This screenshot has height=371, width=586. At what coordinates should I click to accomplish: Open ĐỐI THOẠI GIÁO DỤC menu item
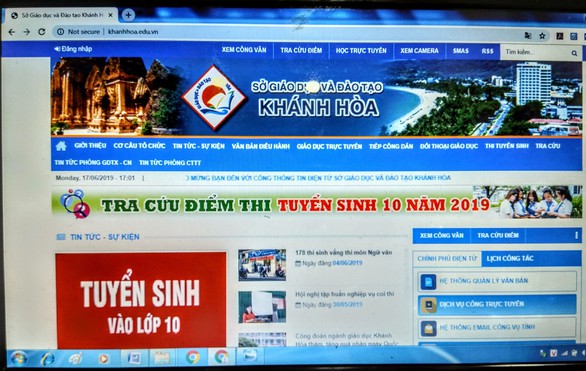pyautogui.click(x=449, y=146)
